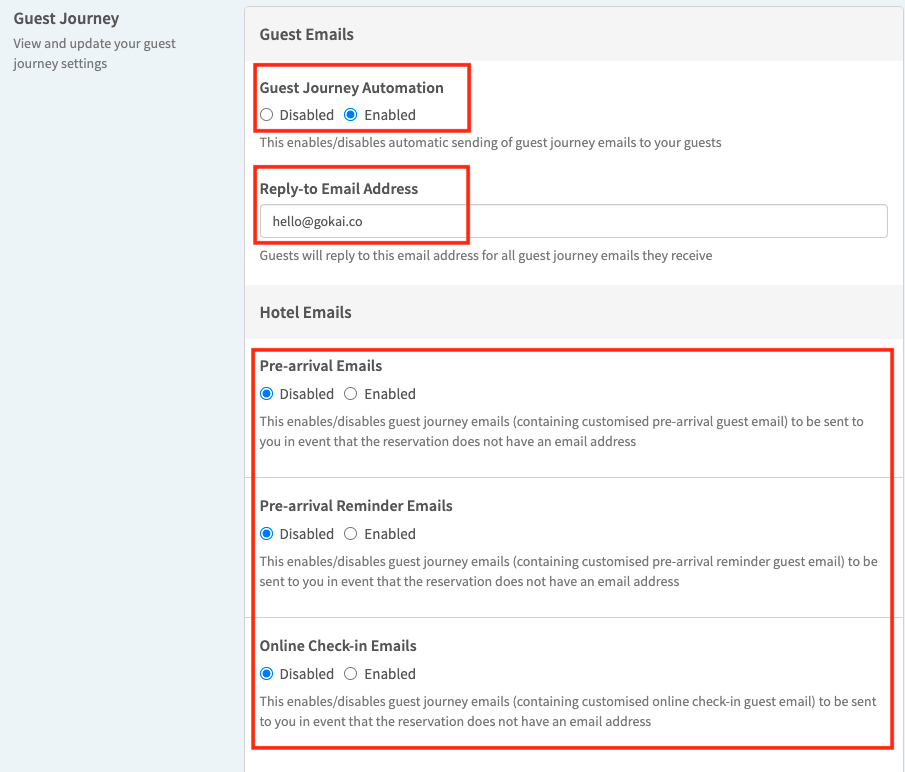Screen dimensions: 905x772
Task: Enable Pre-arrival Reminder Emails
Action: tap(351, 534)
